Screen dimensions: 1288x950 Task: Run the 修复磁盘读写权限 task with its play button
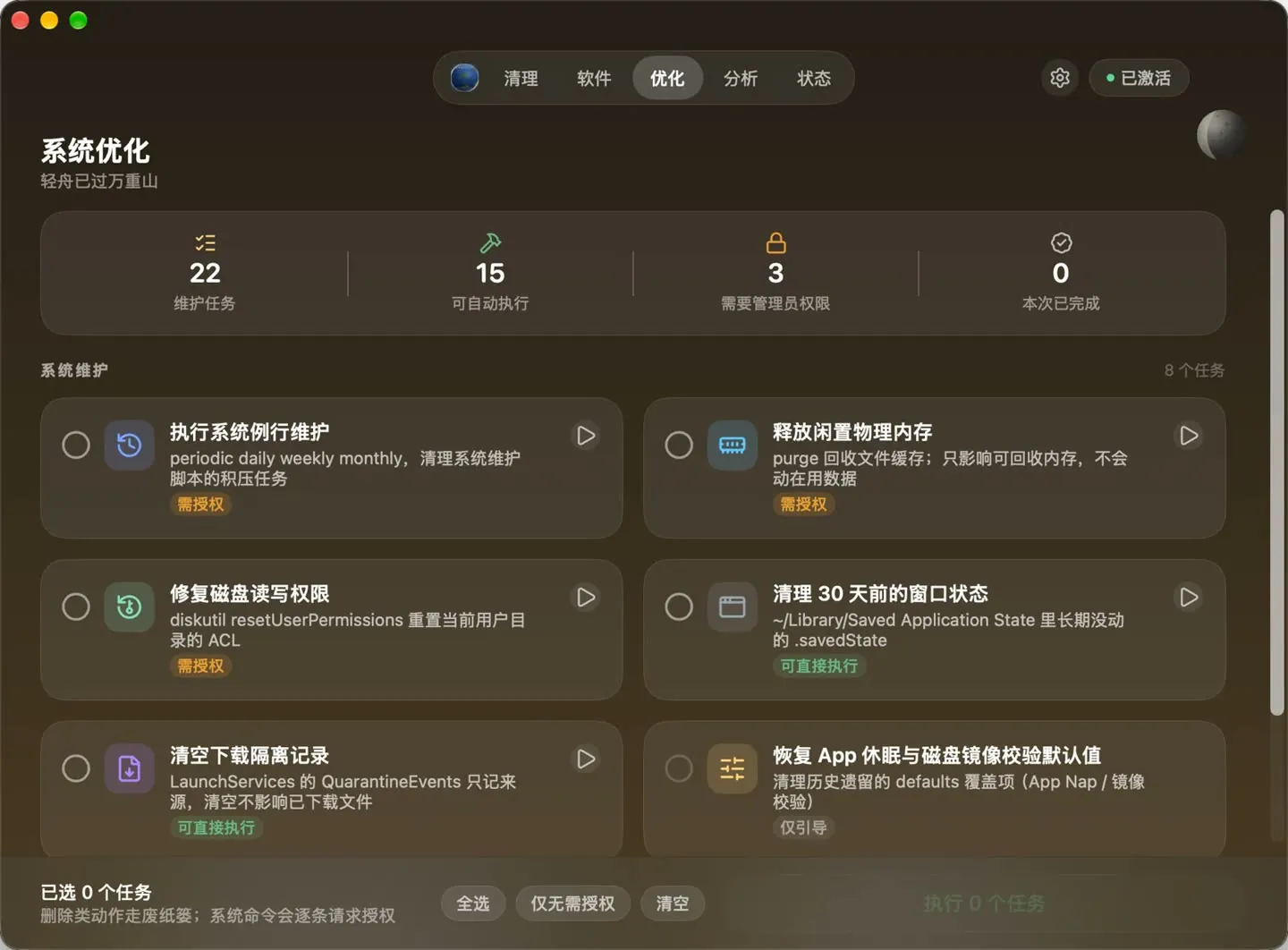(586, 598)
